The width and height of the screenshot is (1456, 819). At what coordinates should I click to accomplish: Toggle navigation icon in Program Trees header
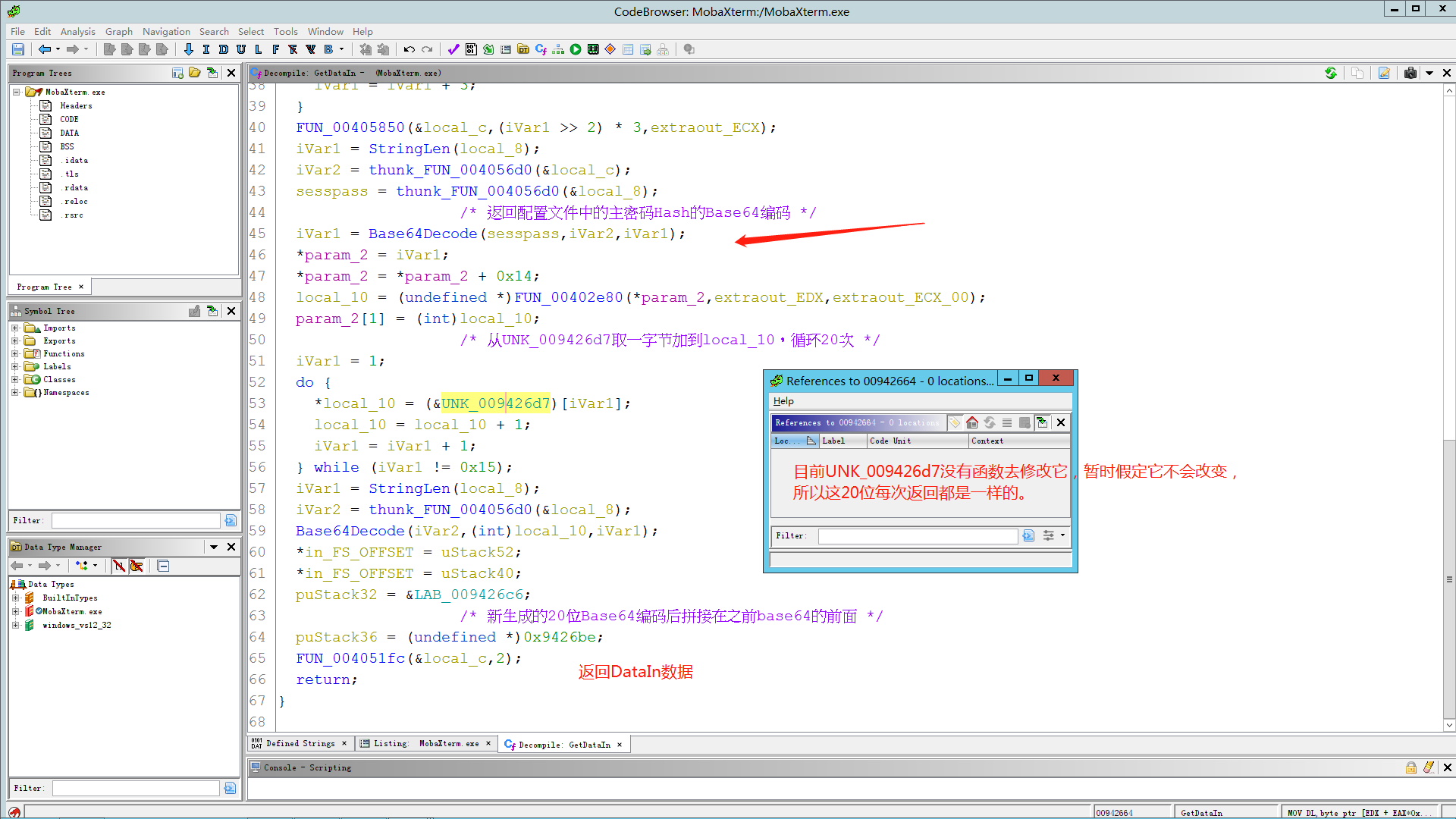[x=213, y=73]
